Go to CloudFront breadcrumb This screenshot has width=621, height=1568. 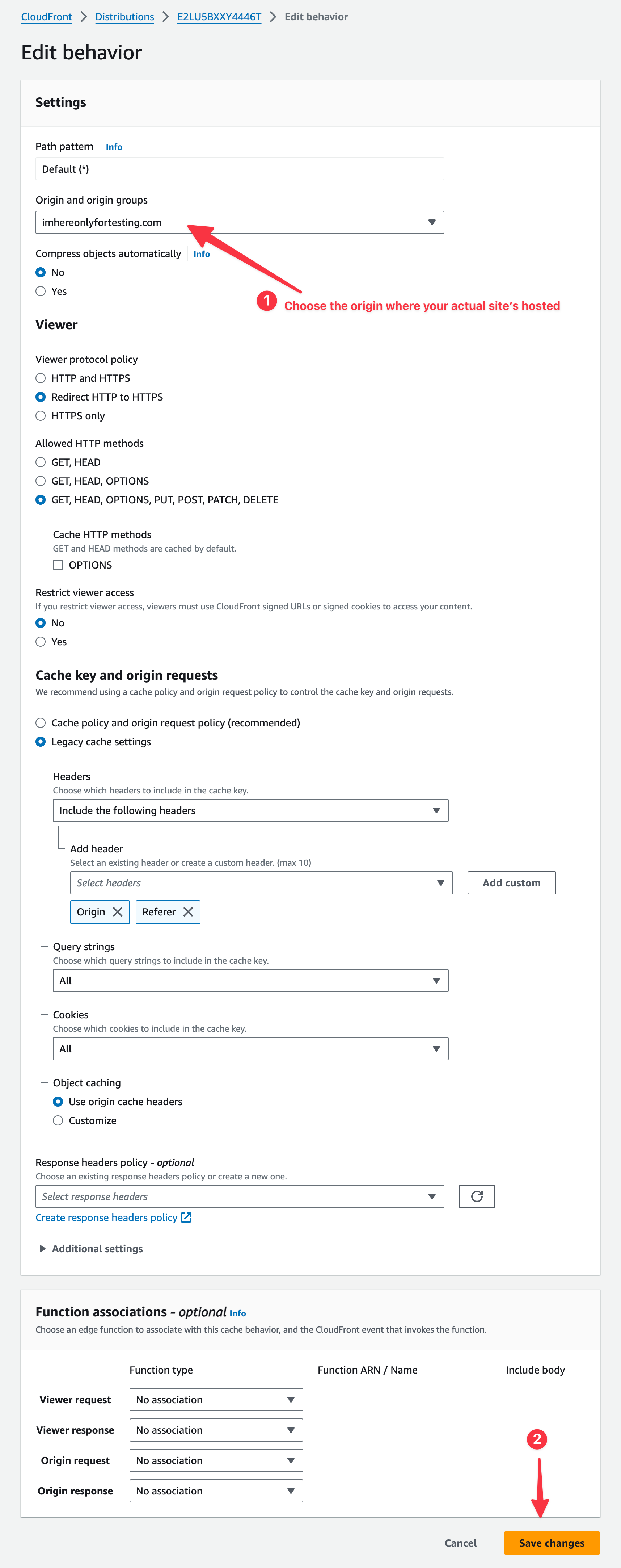pyautogui.click(x=46, y=17)
